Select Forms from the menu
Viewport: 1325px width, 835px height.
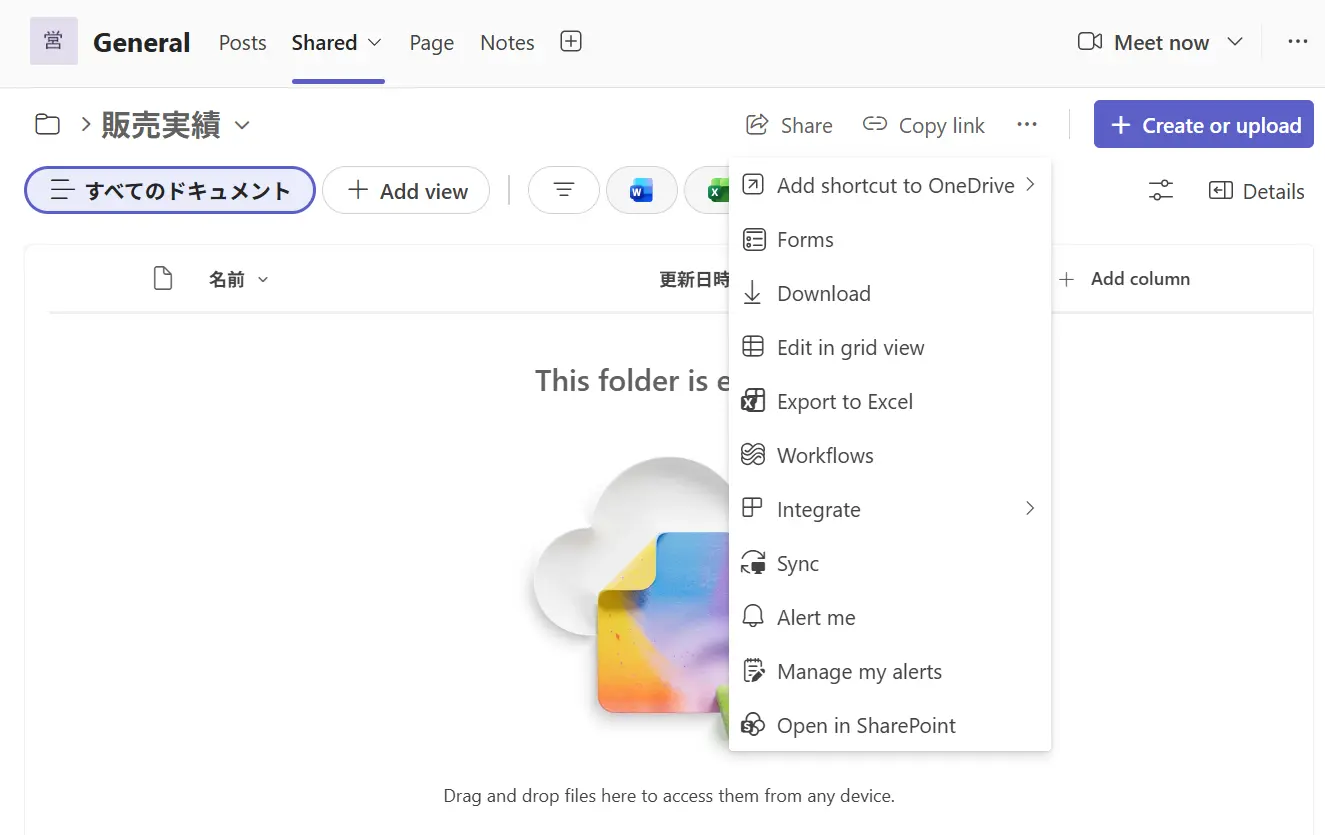[x=890, y=239]
